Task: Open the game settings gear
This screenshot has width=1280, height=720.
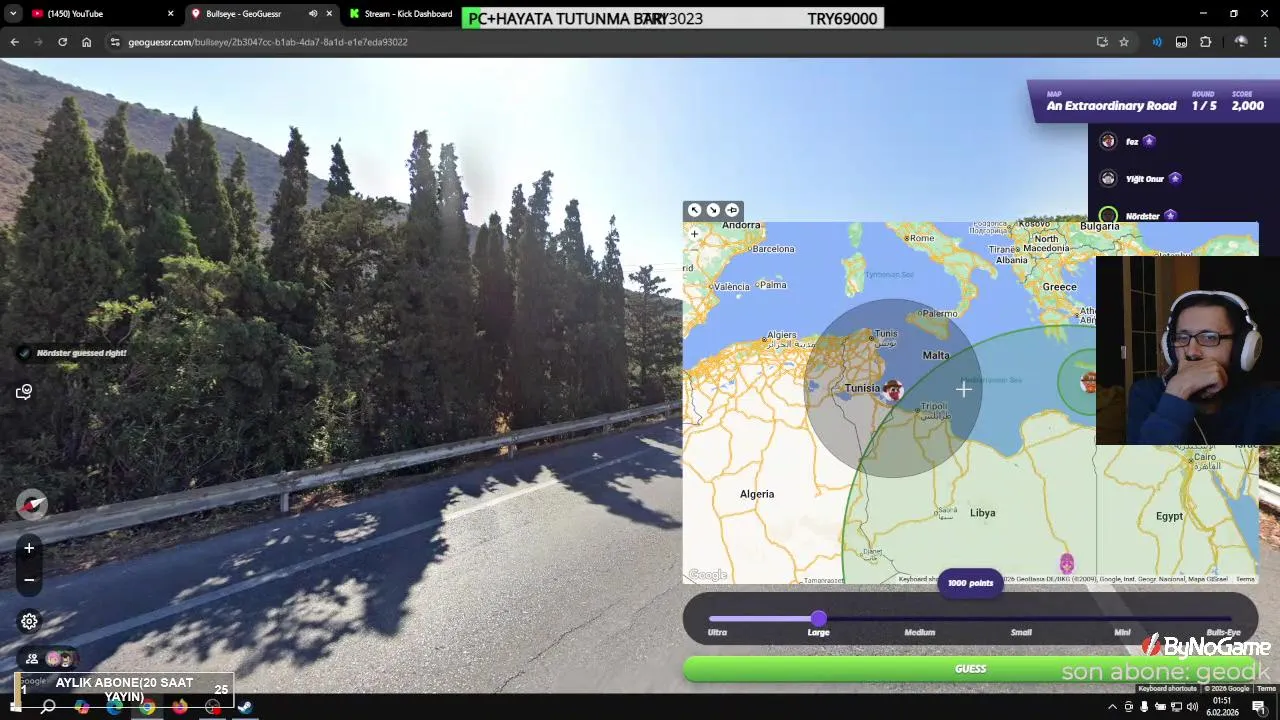Action: tap(29, 622)
